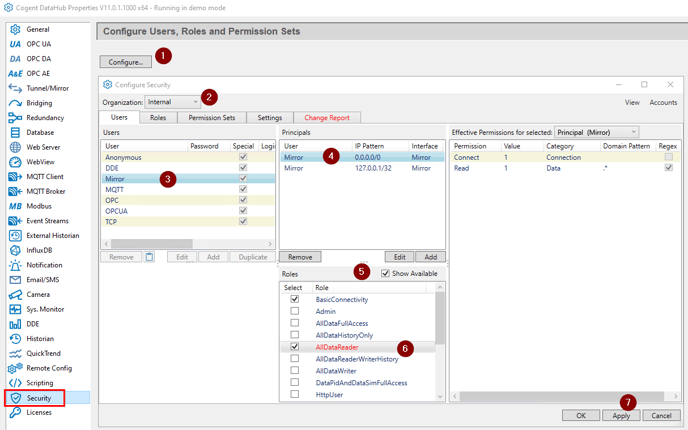Open the Change Report tab
Screen dimensions: 688x430
point(327,118)
